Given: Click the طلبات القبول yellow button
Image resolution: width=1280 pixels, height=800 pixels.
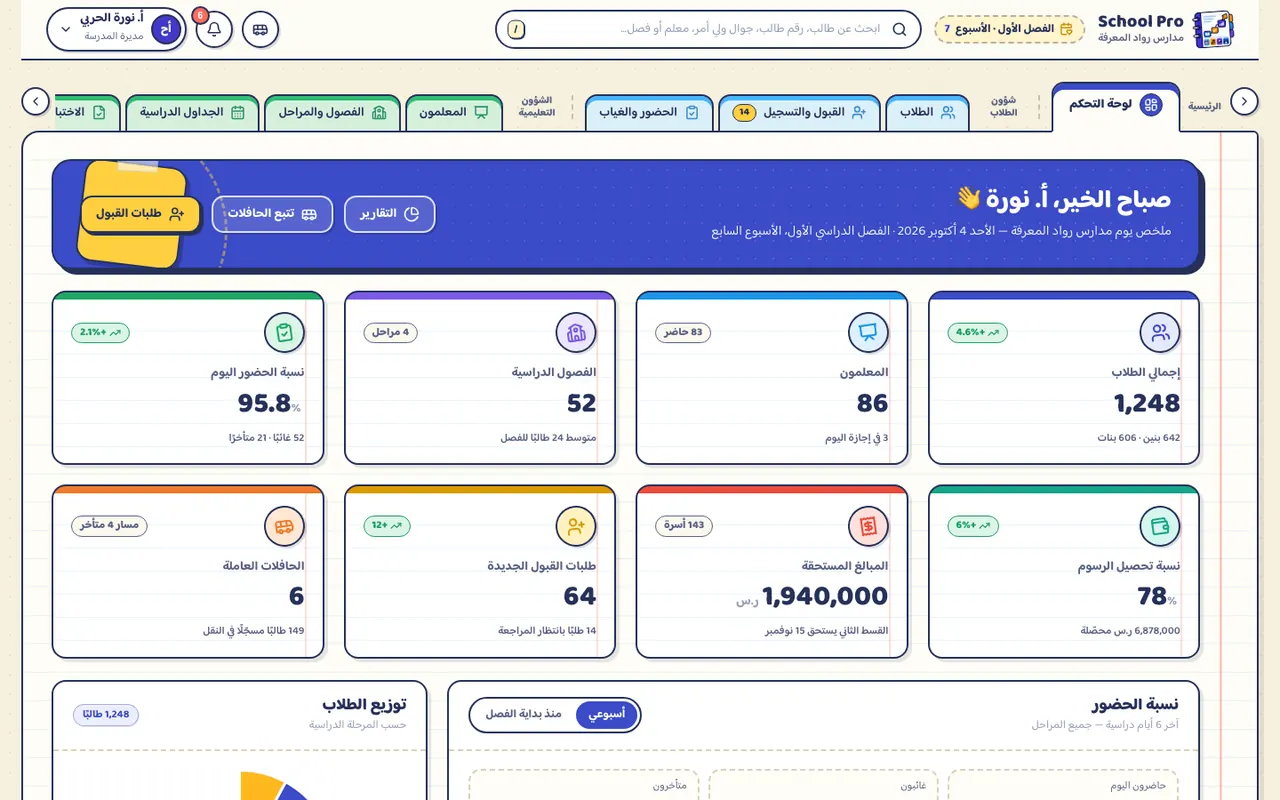Looking at the screenshot, I should (140, 214).
